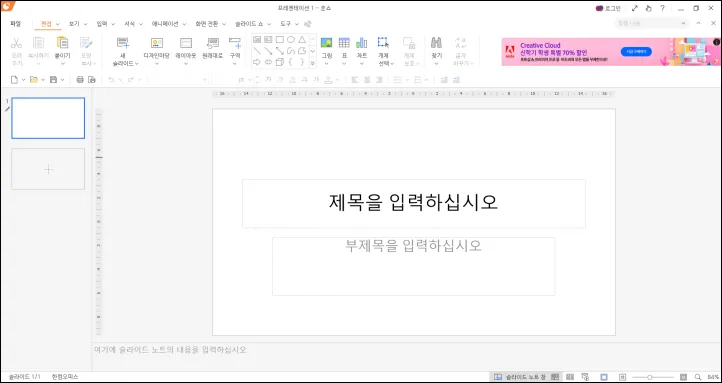Click the 84% zoom percentage text
This screenshot has width=722, height=383.
(x=712, y=377)
